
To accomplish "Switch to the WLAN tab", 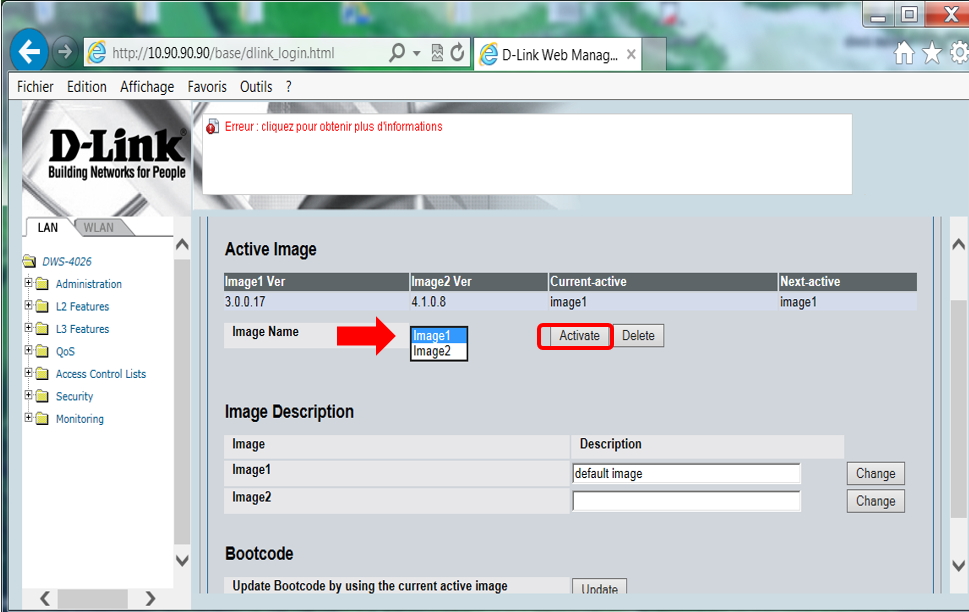I will tap(99, 227).
